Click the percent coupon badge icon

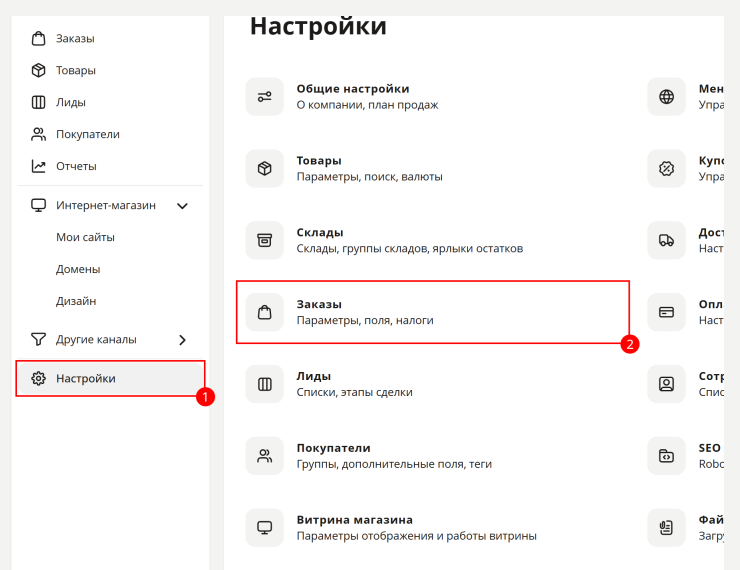point(666,168)
